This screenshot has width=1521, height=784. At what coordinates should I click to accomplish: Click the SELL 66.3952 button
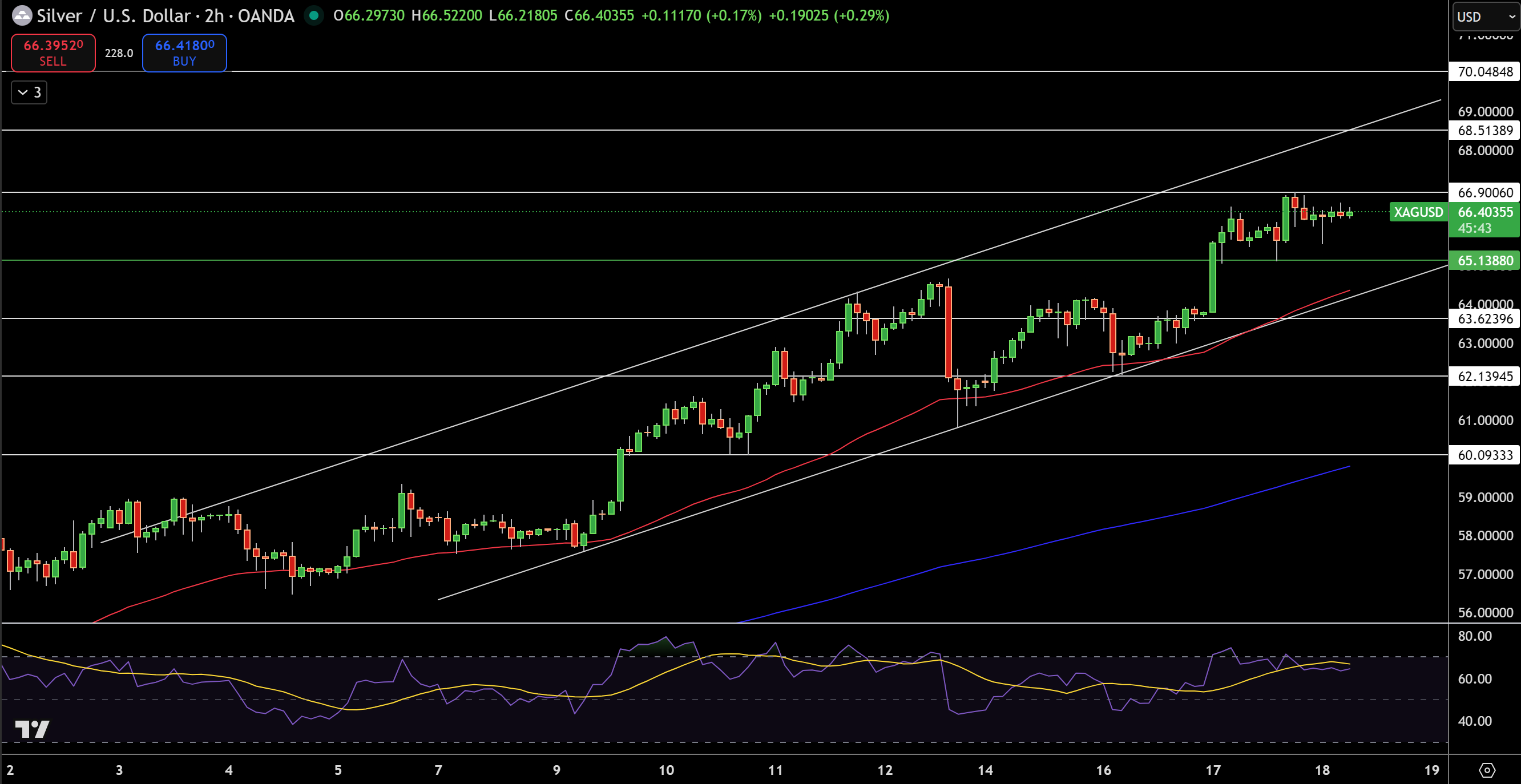53,52
